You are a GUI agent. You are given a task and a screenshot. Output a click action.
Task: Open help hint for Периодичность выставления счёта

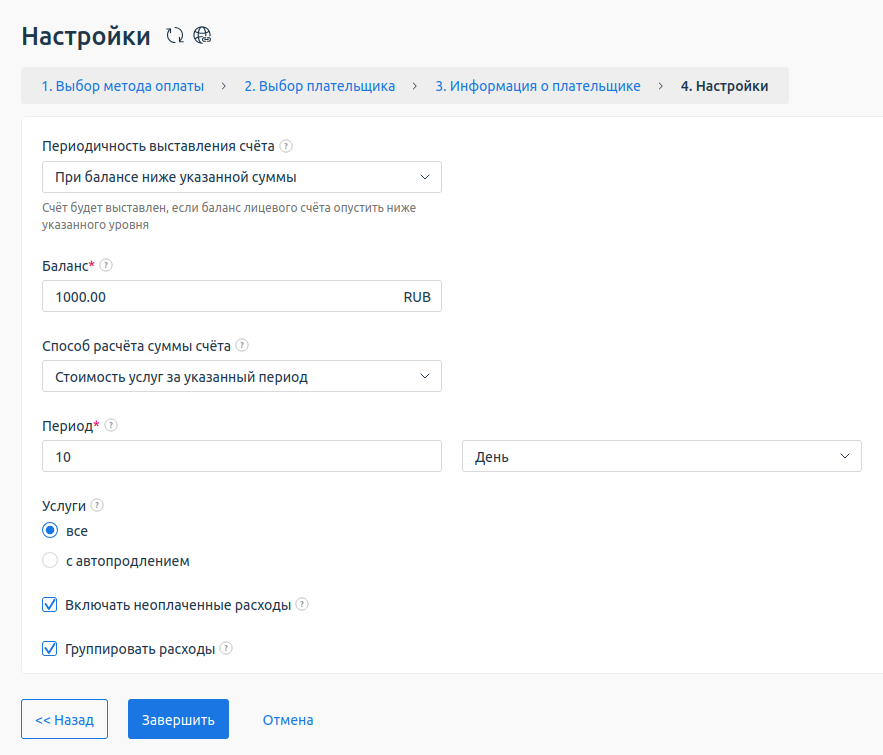pos(286,146)
